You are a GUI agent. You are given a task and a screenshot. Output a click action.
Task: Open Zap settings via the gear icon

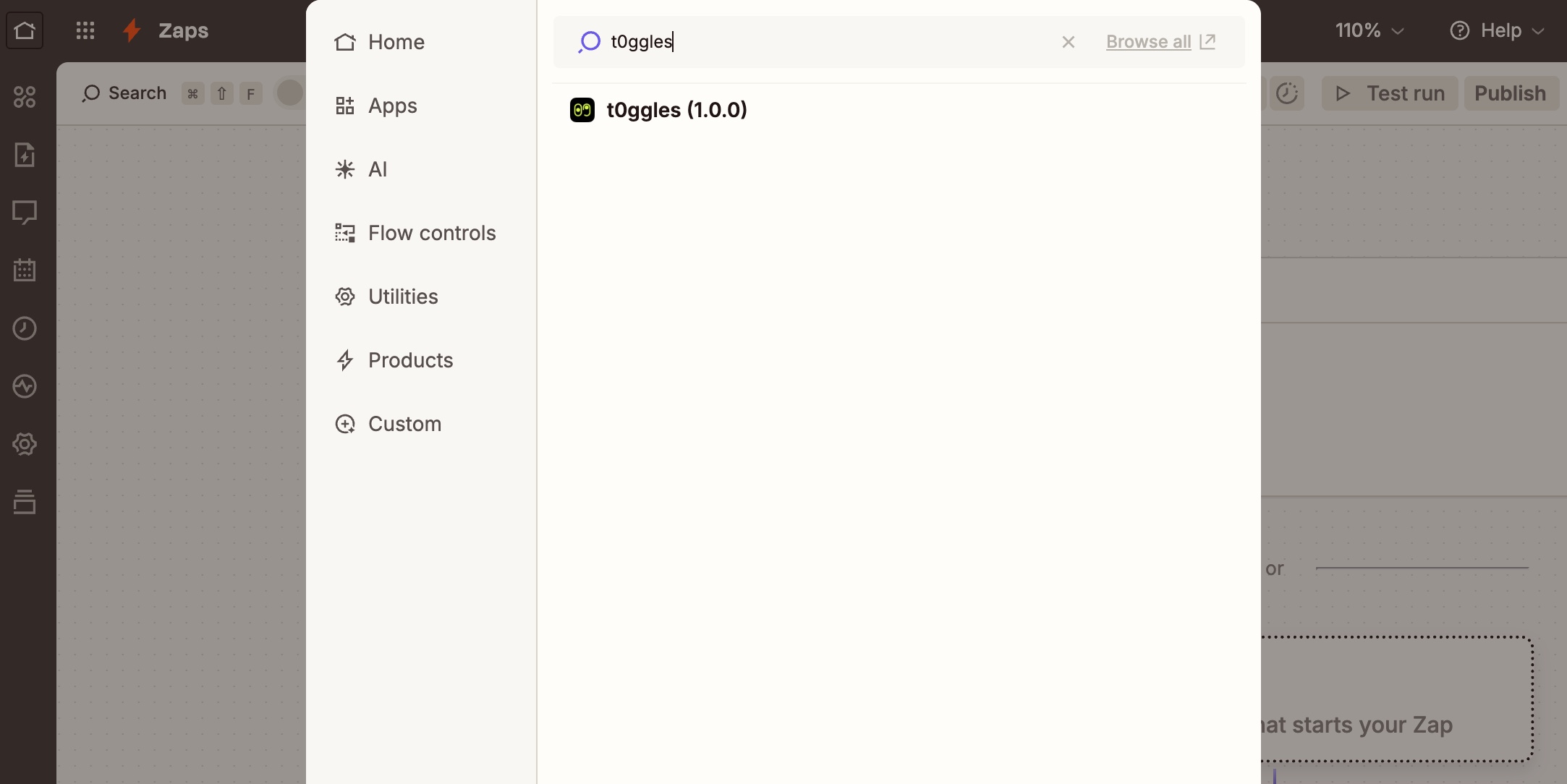25,444
